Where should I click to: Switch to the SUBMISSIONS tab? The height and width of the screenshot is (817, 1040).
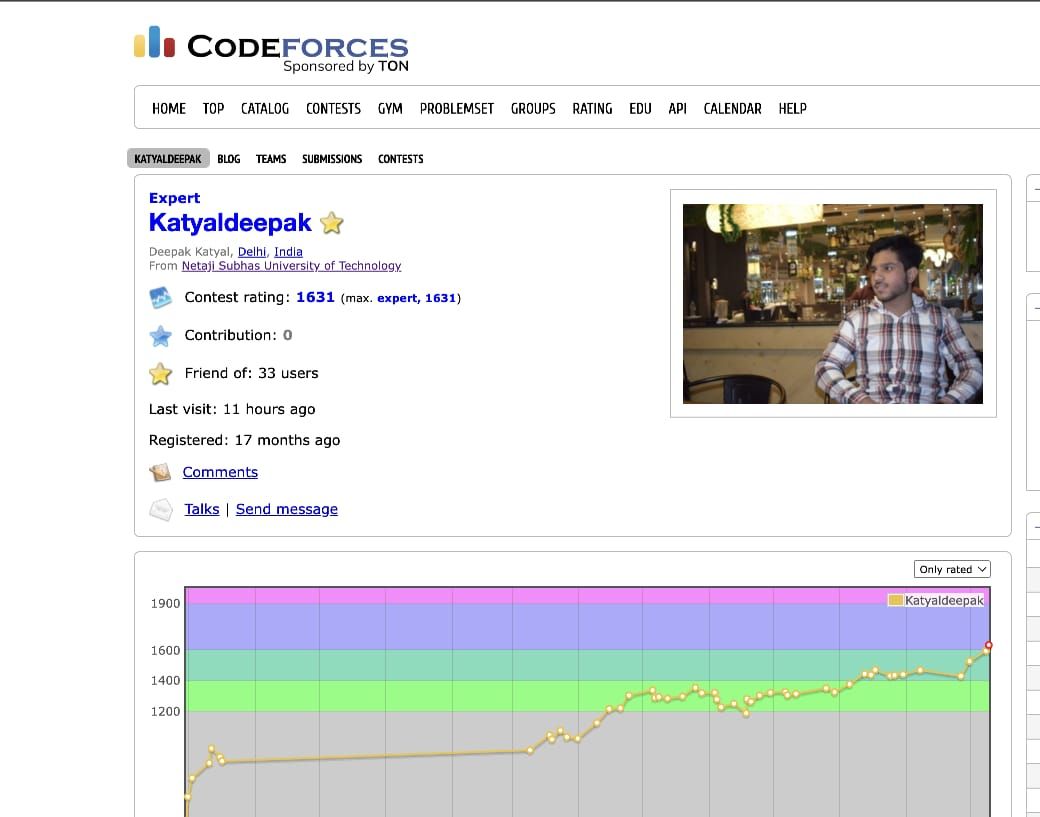click(x=332, y=159)
